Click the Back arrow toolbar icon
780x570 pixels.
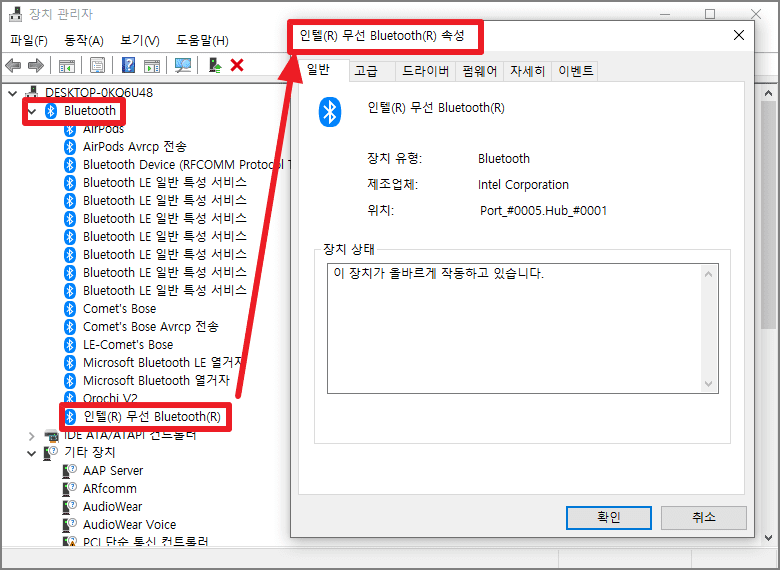coord(13,66)
